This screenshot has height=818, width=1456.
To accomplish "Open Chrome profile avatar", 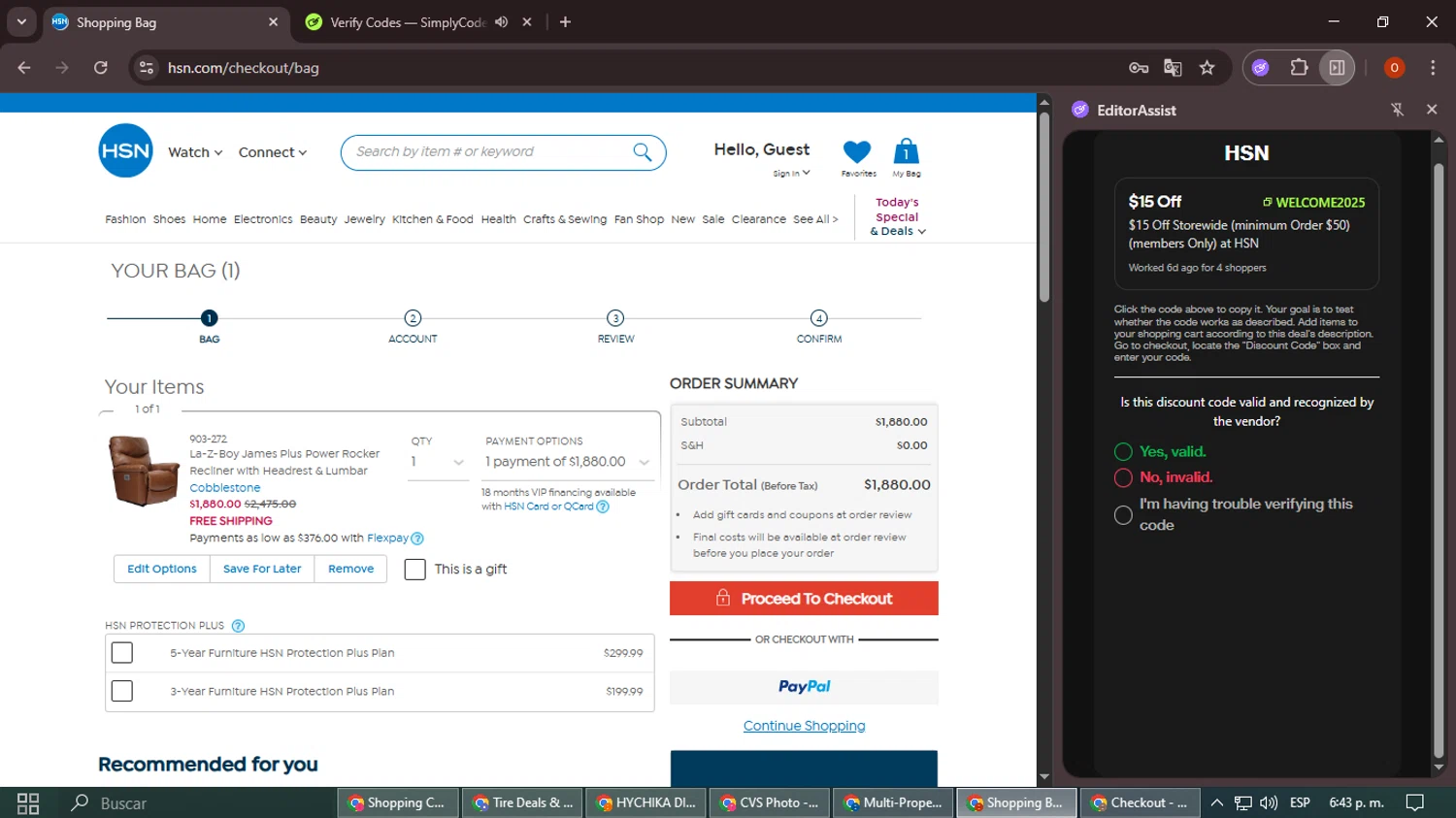I will (1394, 68).
